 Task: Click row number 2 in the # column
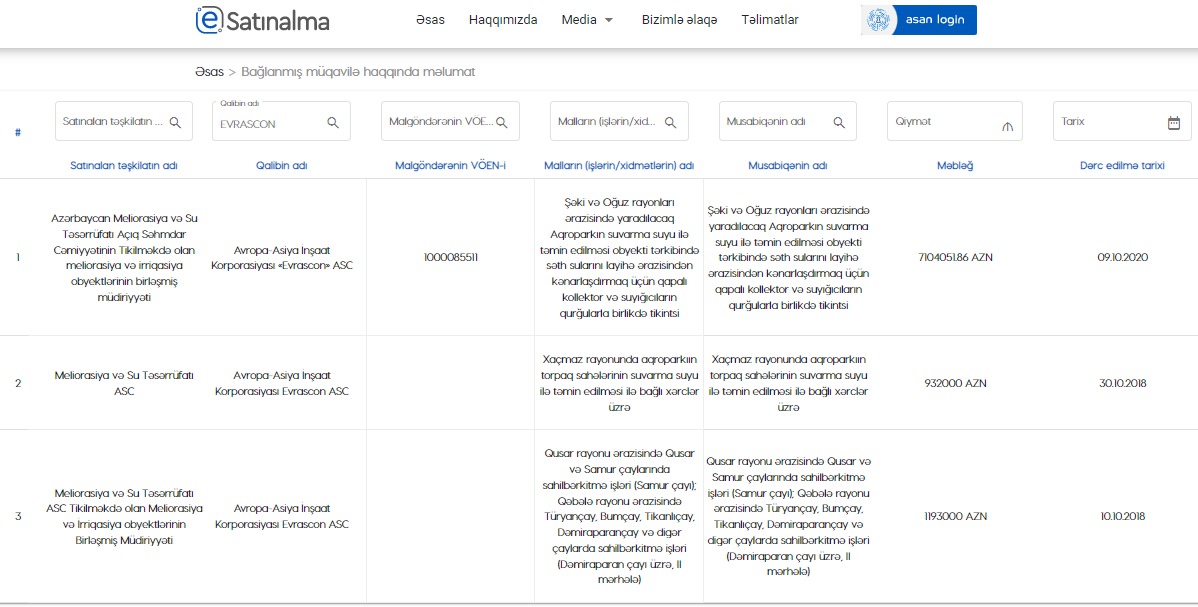click(x=18, y=383)
